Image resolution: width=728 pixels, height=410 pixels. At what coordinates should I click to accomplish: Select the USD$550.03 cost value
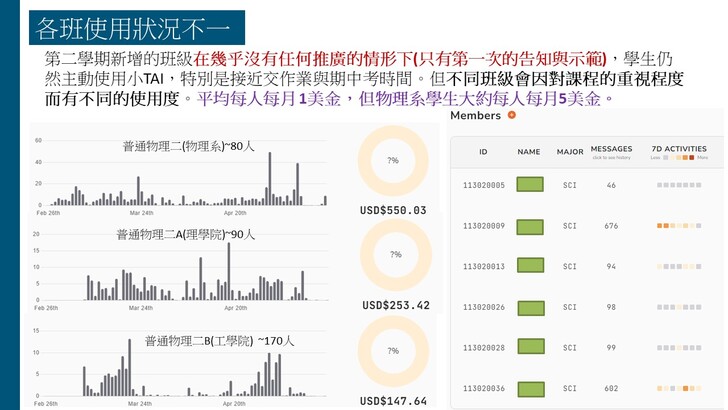click(x=393, y=210)
